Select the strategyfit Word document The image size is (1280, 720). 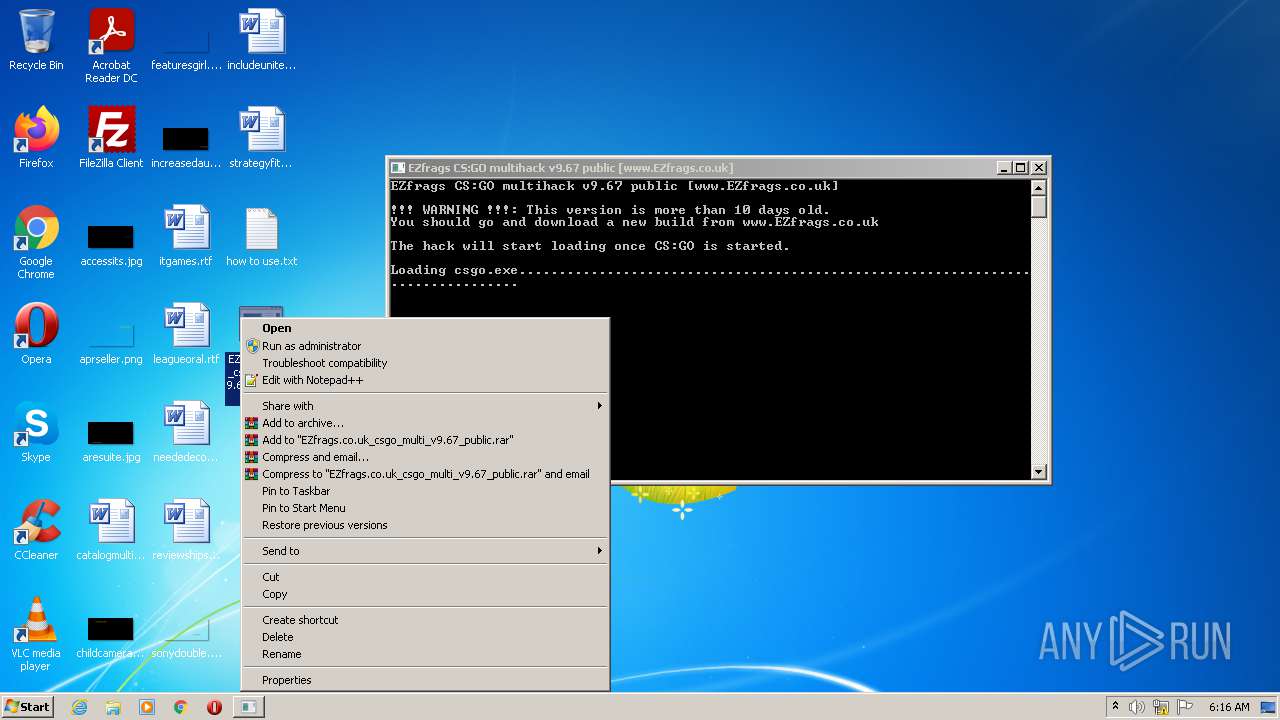pyautogui.click(x=261, y=138)
